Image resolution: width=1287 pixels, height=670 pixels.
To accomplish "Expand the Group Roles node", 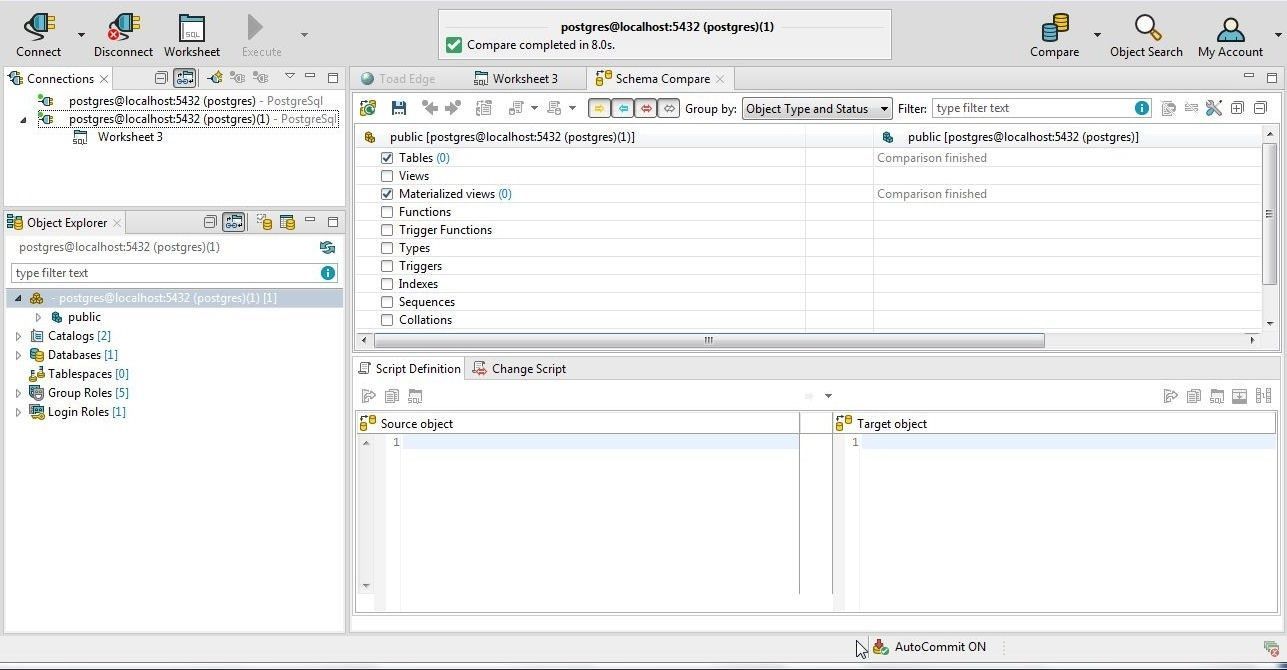I will click(18, 393).
